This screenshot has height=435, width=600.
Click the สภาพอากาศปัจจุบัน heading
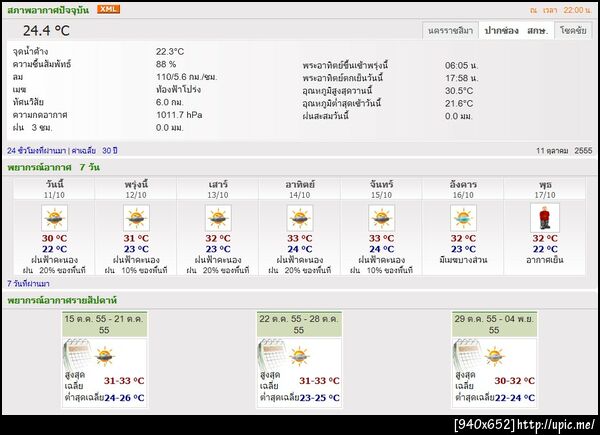pos(48,10)
